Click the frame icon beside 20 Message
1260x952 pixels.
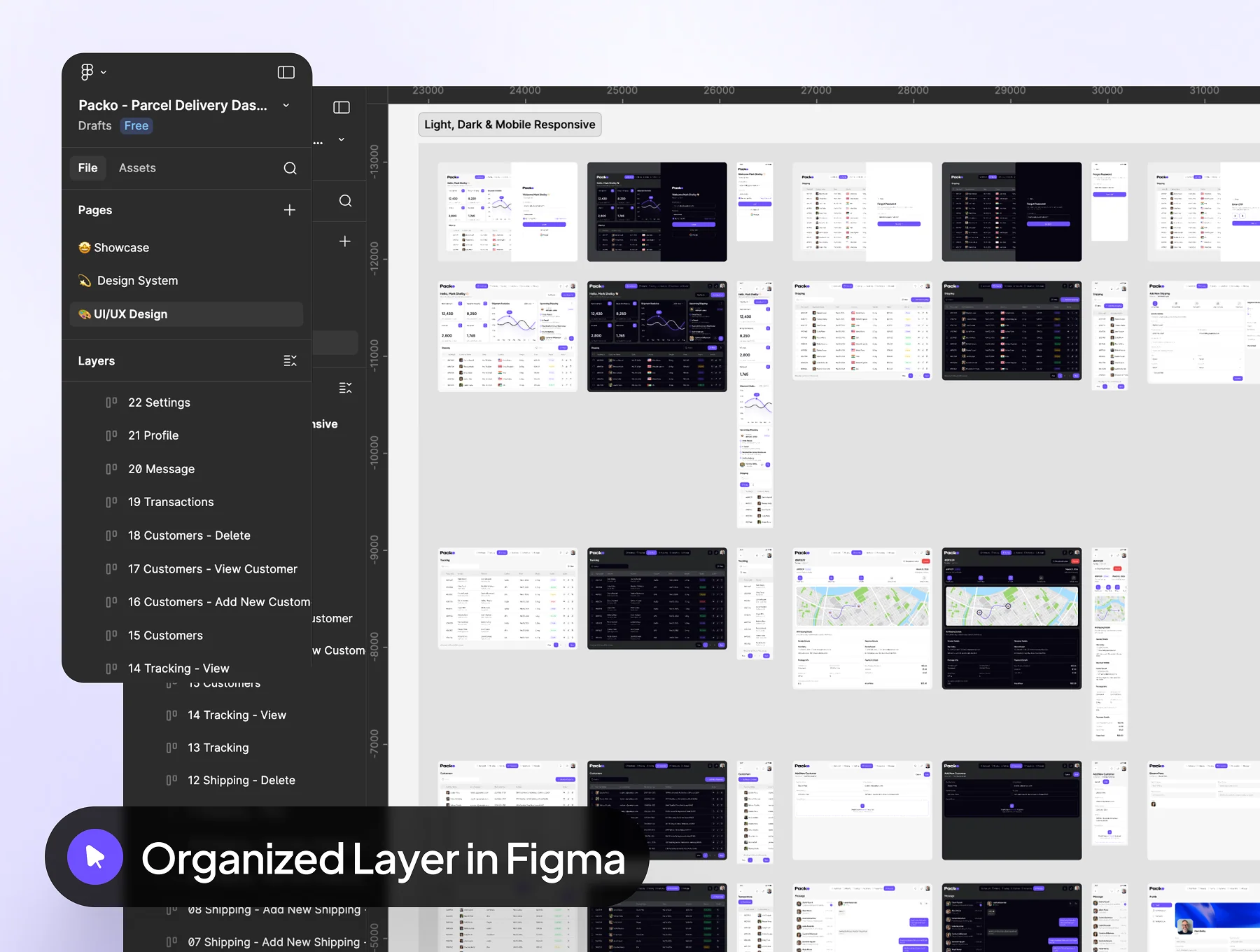111,469
